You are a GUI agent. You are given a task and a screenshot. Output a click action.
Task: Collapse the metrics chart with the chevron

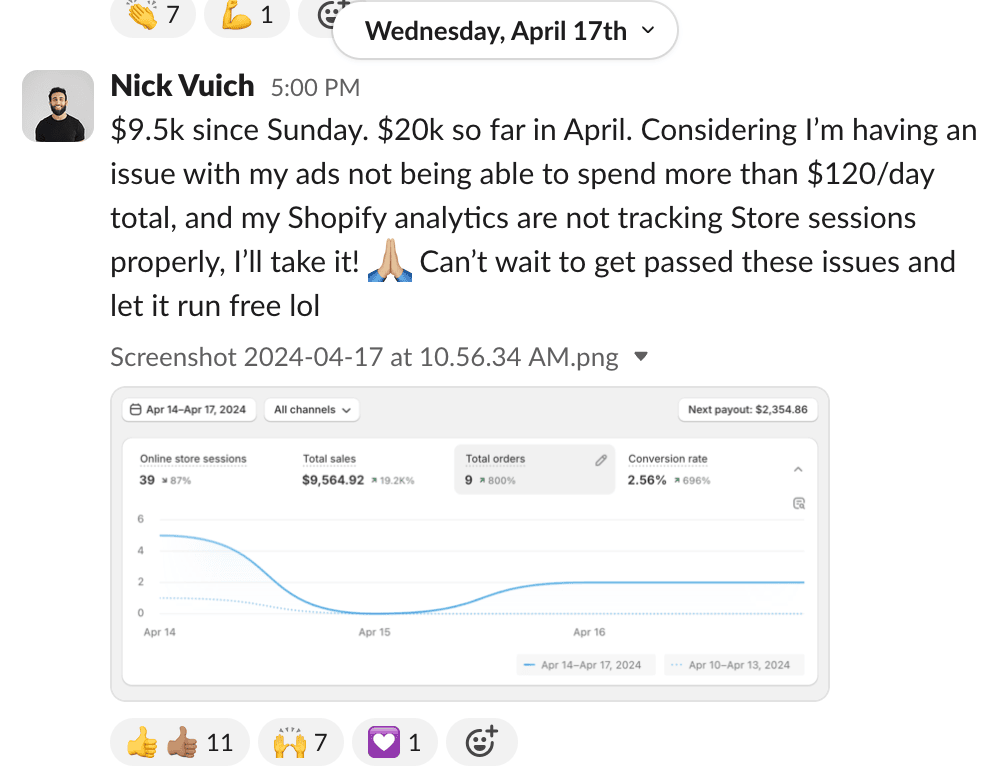[x=797, y=468]
